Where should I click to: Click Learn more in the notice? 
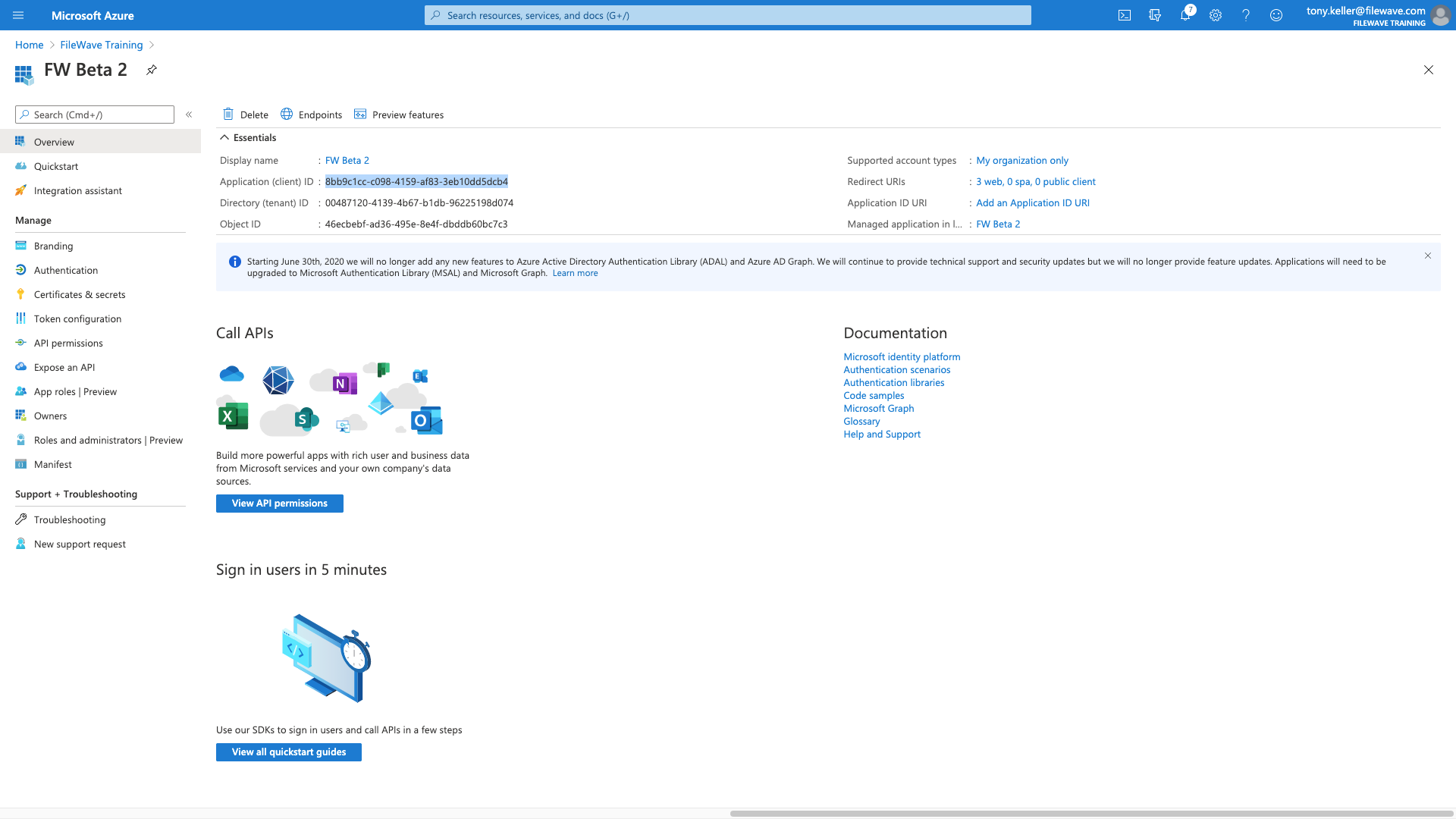click(575, 273)
